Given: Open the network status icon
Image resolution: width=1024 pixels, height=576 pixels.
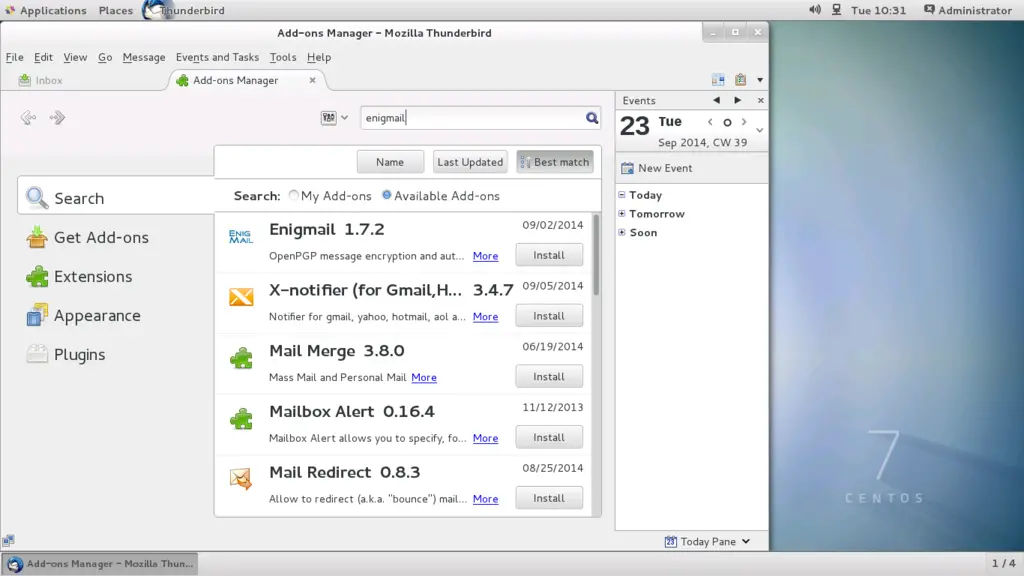Looking at the screenshot, I should (x=837, y=10).
